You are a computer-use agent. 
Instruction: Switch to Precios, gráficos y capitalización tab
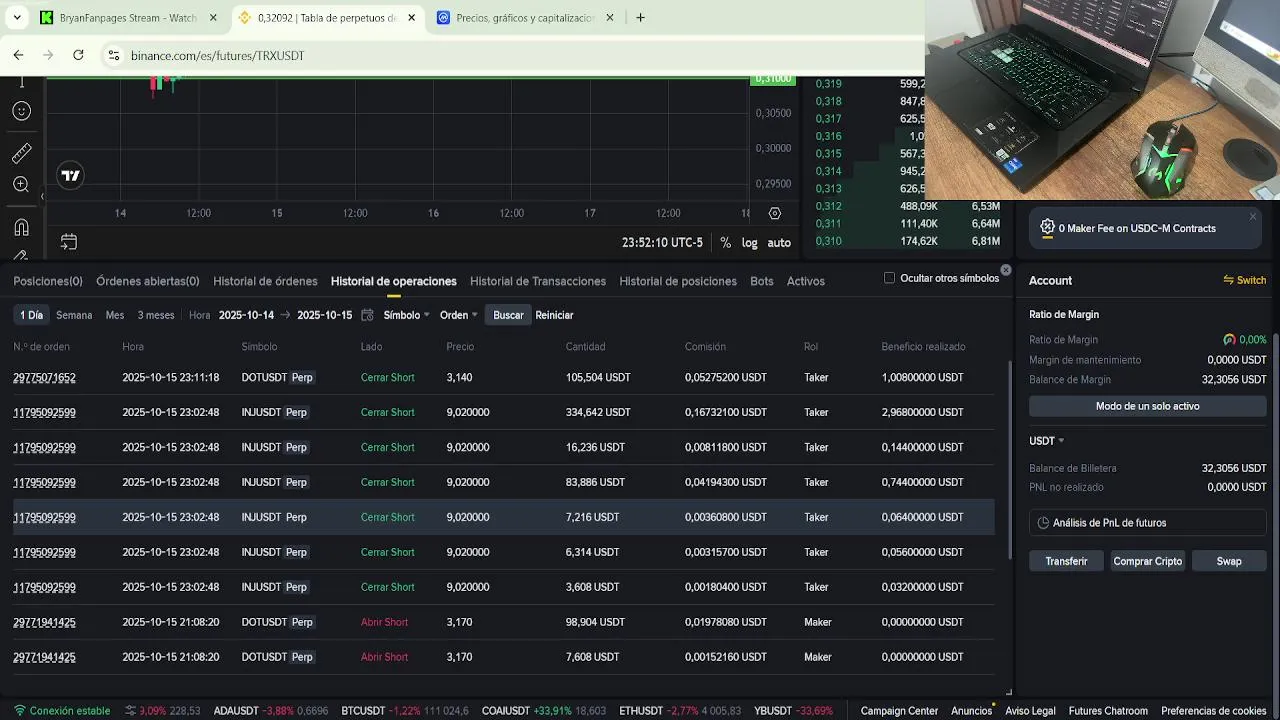tap(526, 18)
